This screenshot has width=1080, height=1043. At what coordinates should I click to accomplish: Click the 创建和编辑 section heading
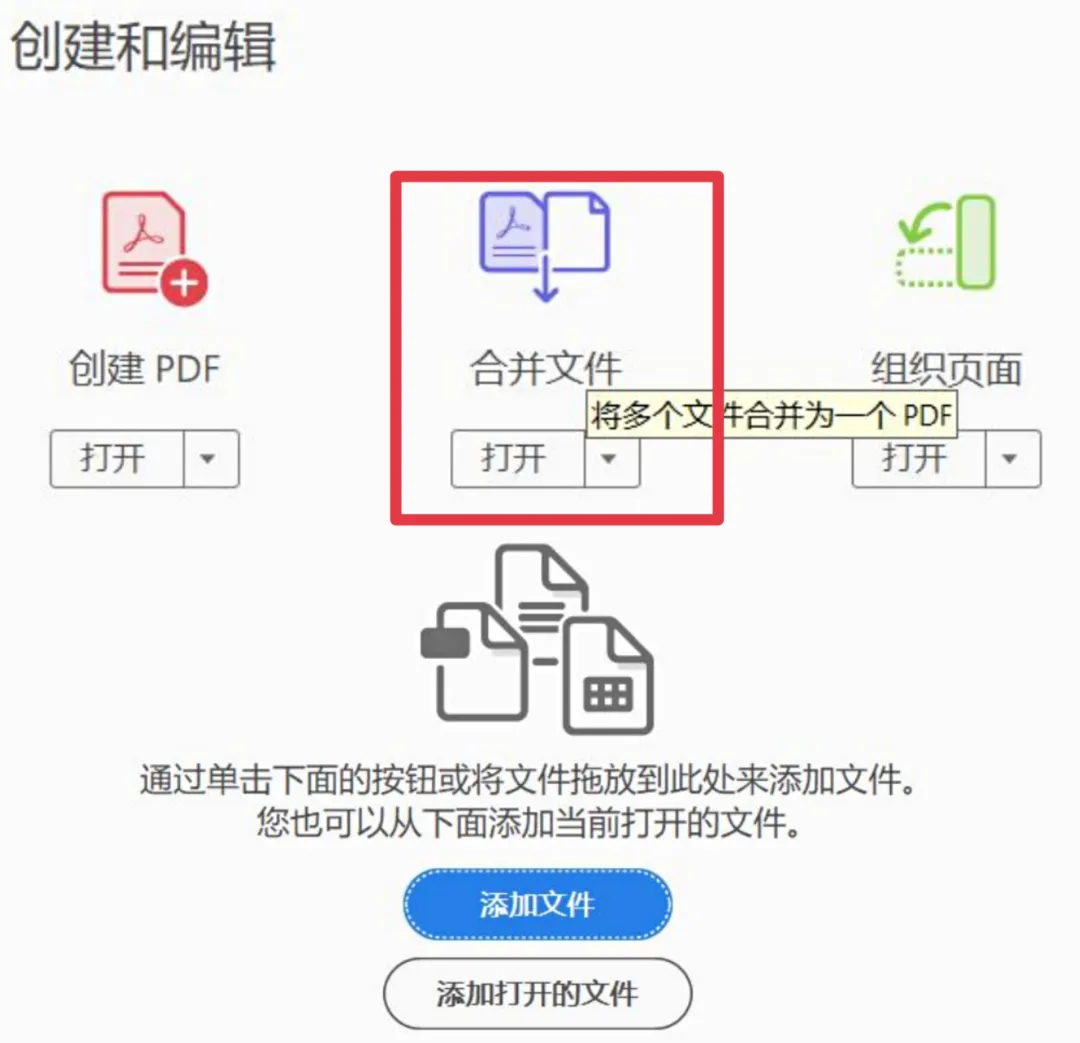tap(143, 46)
